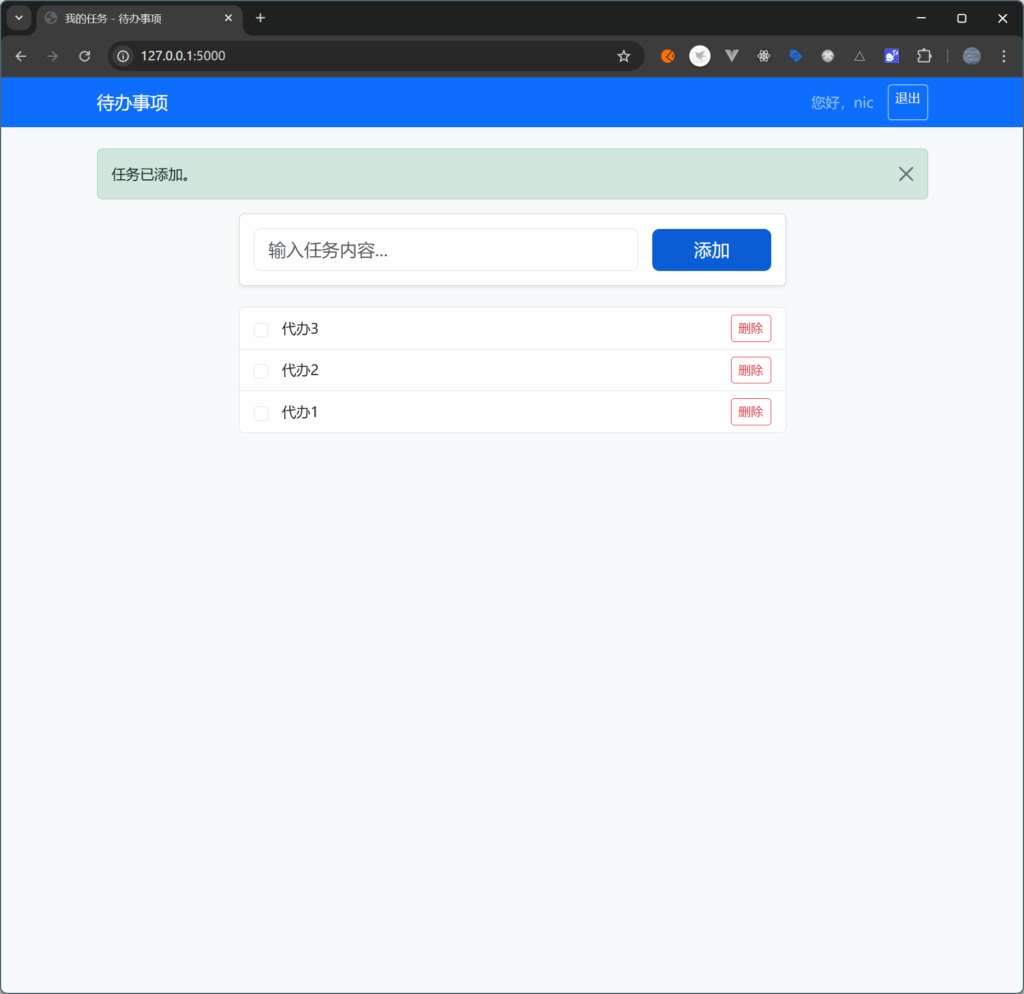Click 退出 to log out
The height and width of the screenshot is (994, 1024).
coord(907,102)
